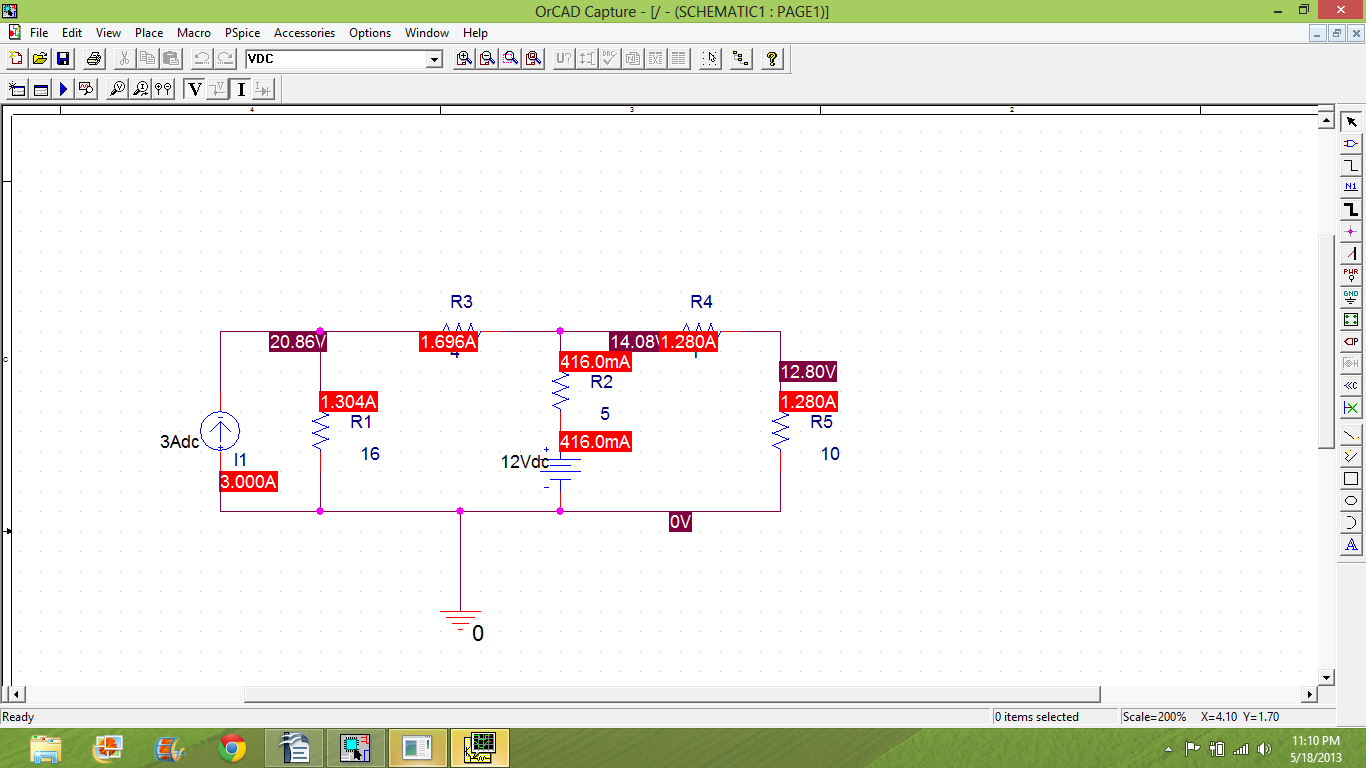Open a new simulation profile

click(x=16, y=88)
